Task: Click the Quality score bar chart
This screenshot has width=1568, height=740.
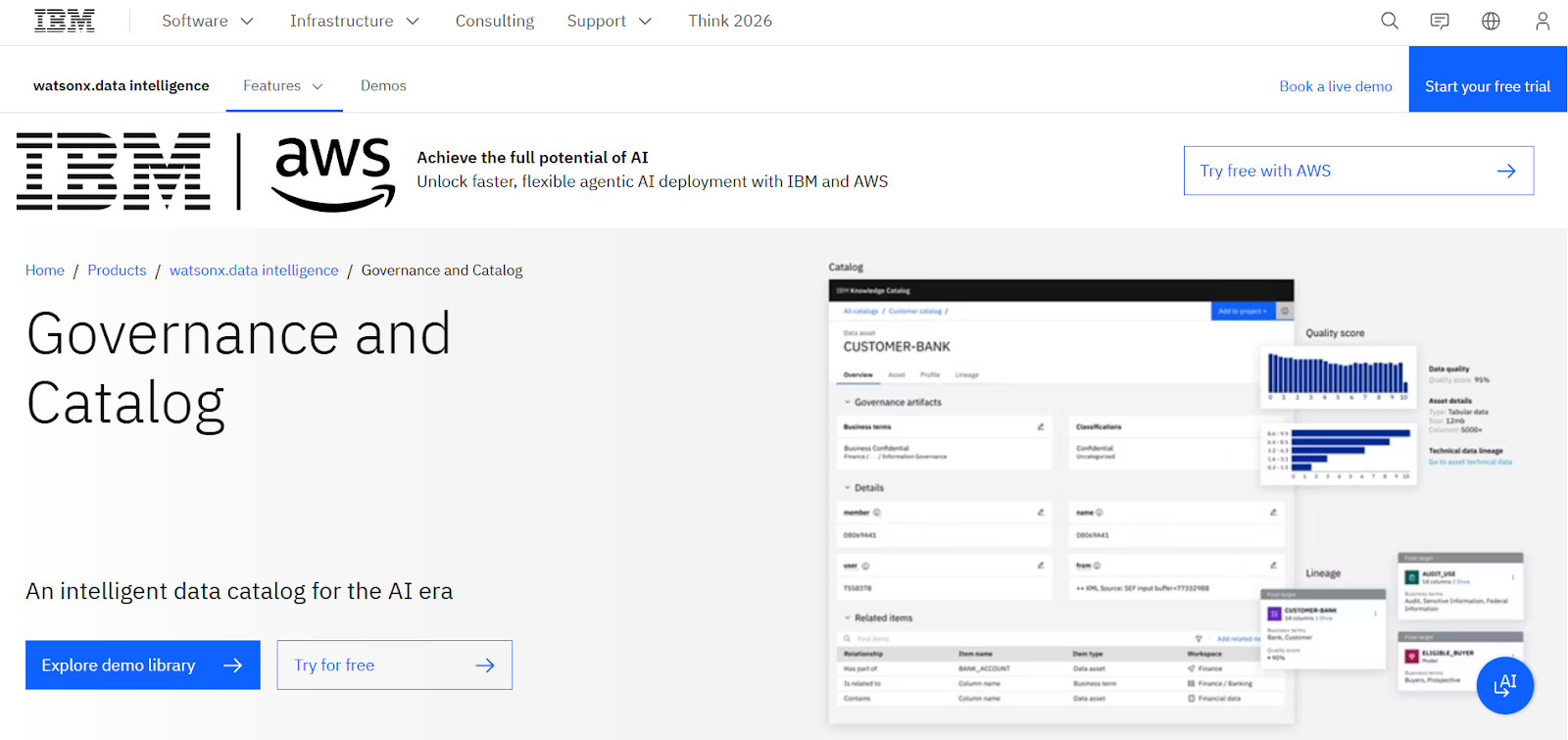Action: coord(1339,376)
